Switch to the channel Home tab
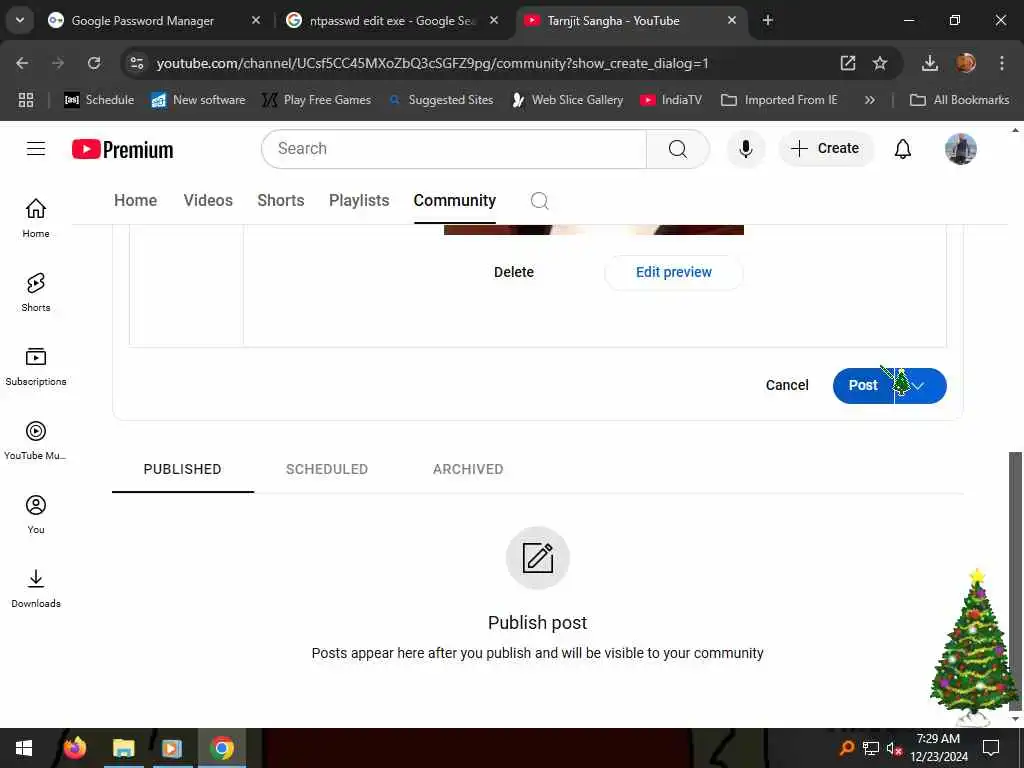Screen dimensions: 1024x768 tap(136, 200)
